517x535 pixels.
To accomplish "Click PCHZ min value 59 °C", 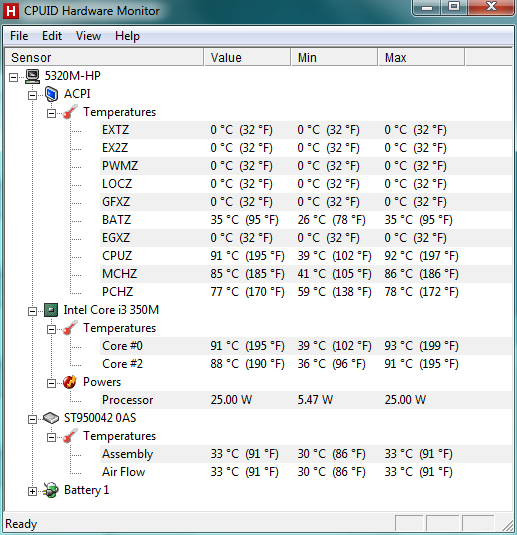I will (334, 292).
